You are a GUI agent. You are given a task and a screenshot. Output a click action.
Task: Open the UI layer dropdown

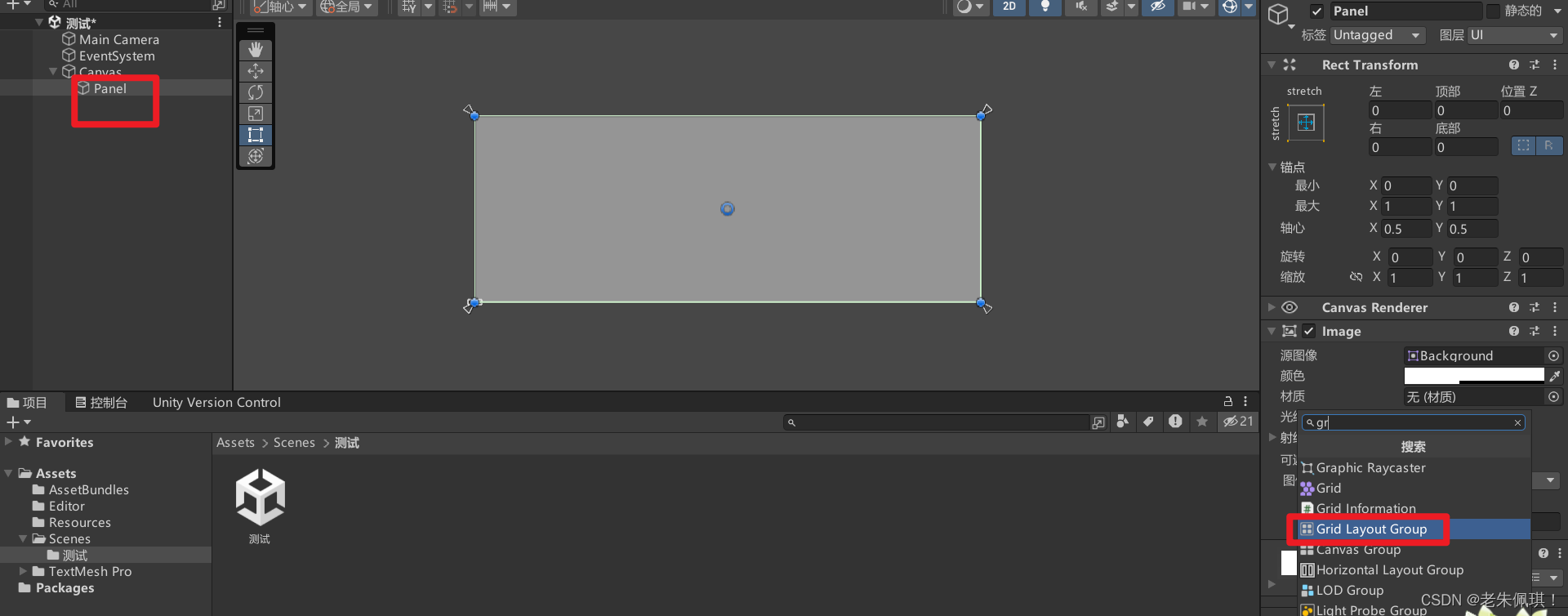[x=1515, y=35]
